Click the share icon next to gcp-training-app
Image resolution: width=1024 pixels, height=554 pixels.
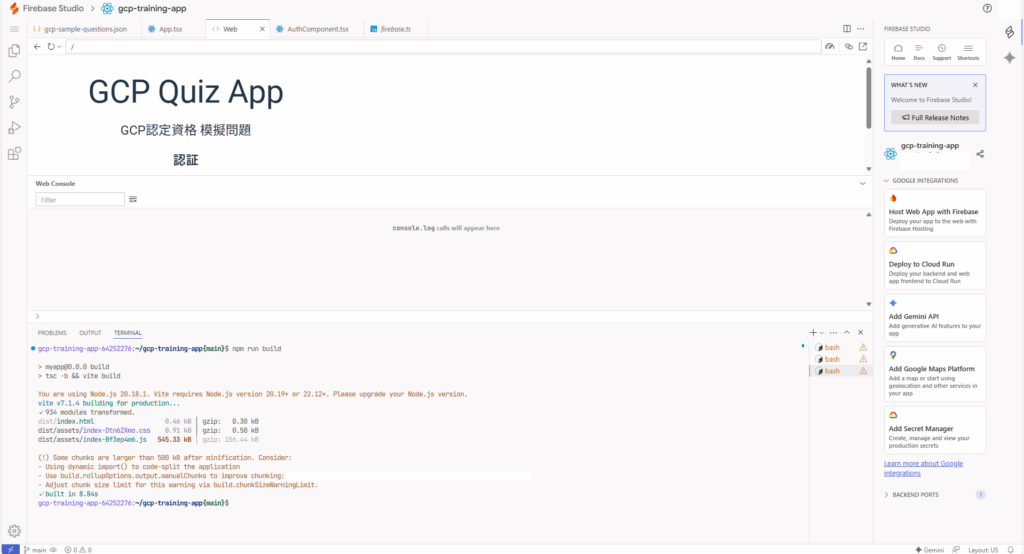[x=979, y=154]
